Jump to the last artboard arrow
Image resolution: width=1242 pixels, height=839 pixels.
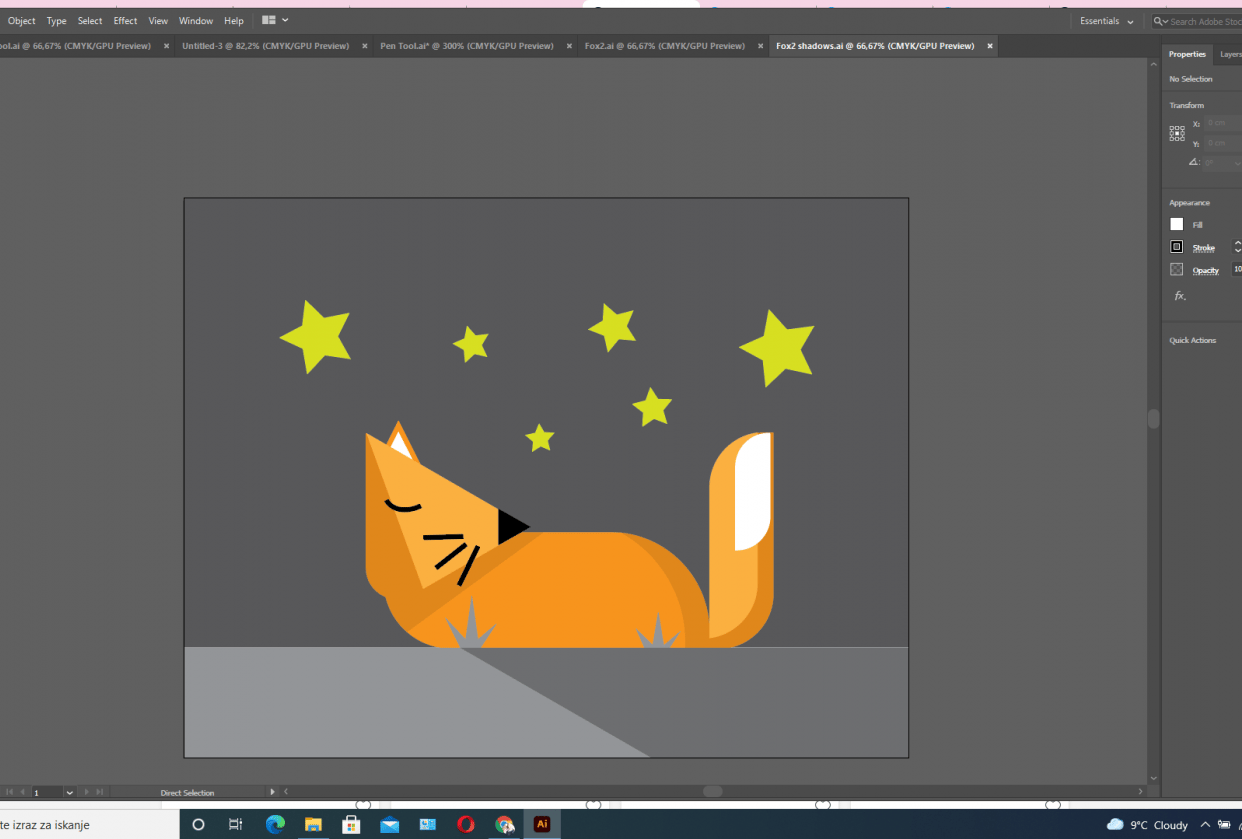pos(98,792)
